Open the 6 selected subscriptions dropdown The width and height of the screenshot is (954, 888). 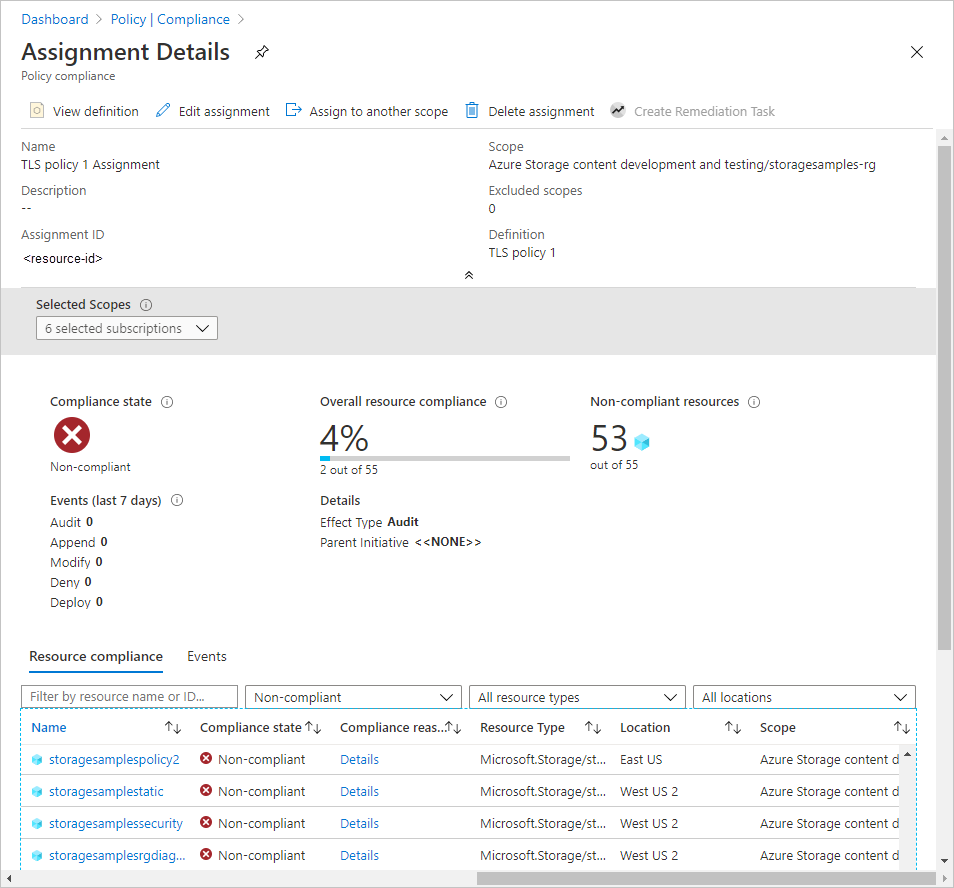[126, 327]
